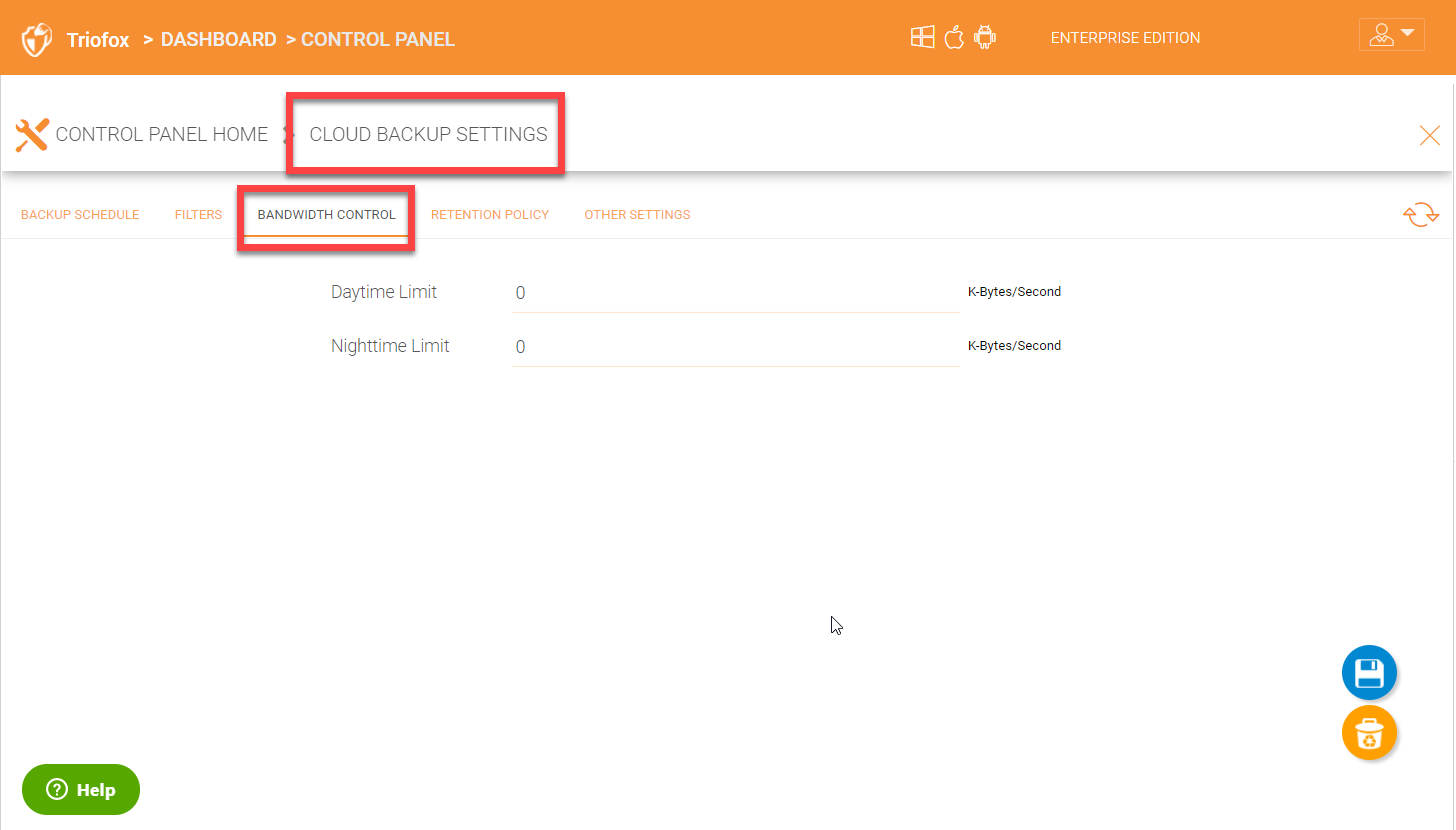Click the Nighttime Limit label
The height and width of the screenshot is (830, 1456).
(390, 346)
